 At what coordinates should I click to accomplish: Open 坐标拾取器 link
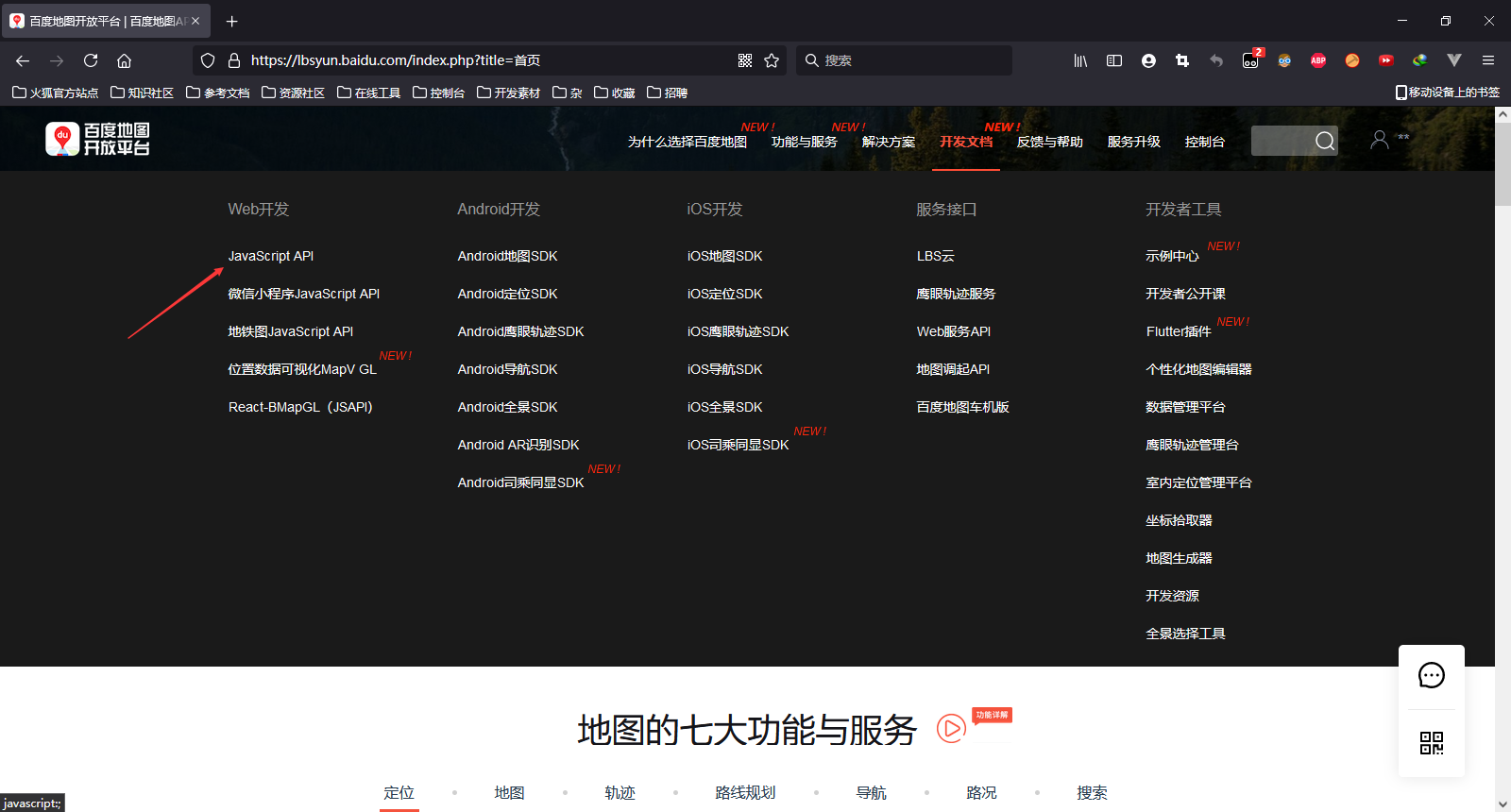[x=1179, y=520]
